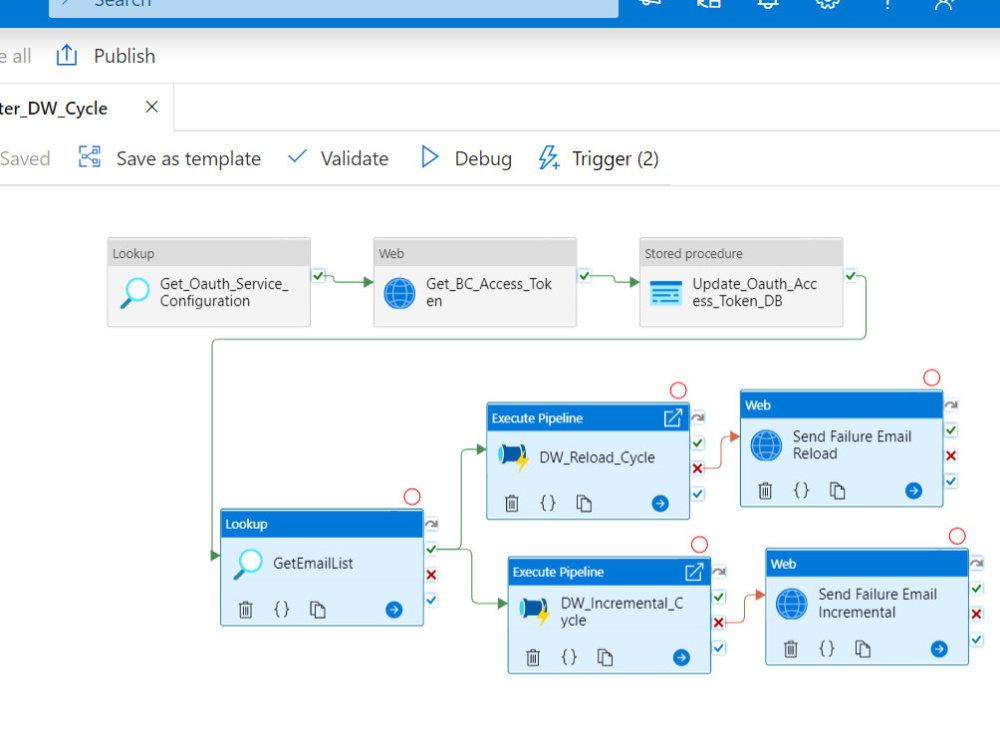Close the ter_DW_Cycle pipeline tab
The height and width of the screenshot is (750, 1000).
(152, 107)
